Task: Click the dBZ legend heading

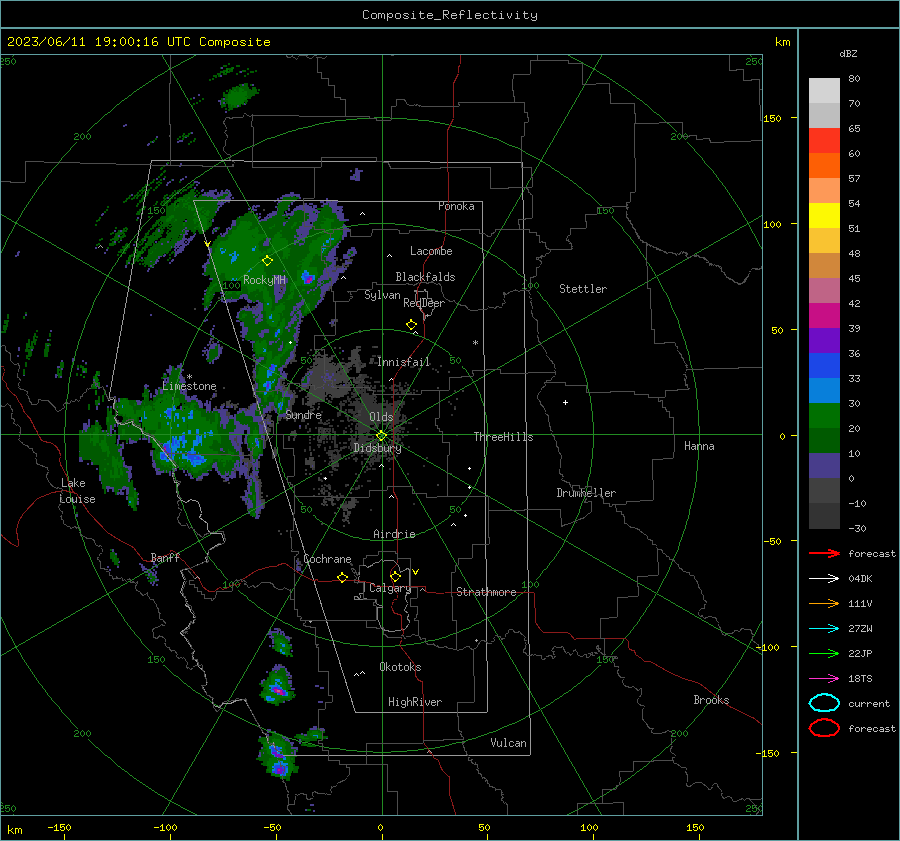Action: [x=848, y=53]
